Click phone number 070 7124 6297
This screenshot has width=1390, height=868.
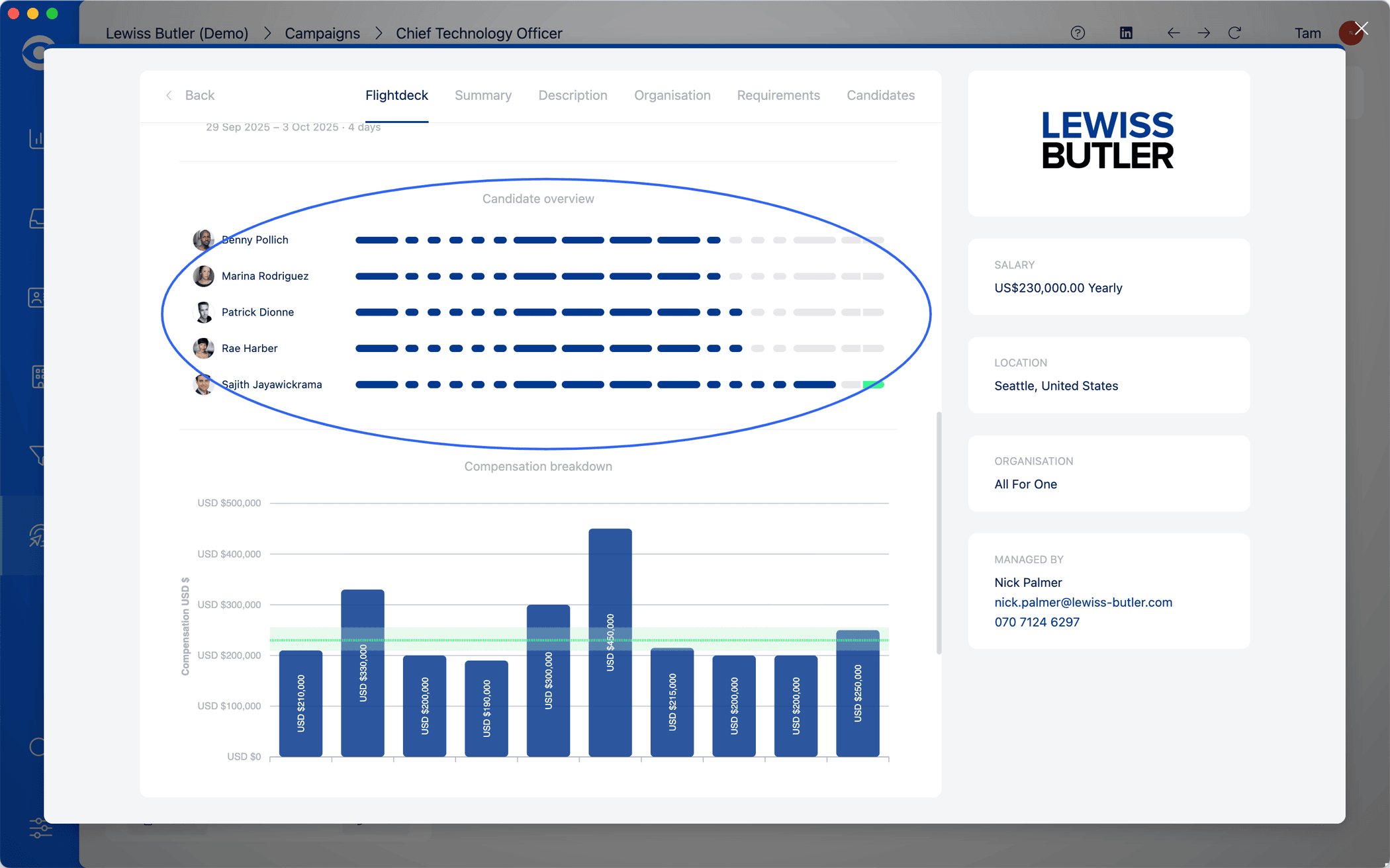tap(1037, 622)
